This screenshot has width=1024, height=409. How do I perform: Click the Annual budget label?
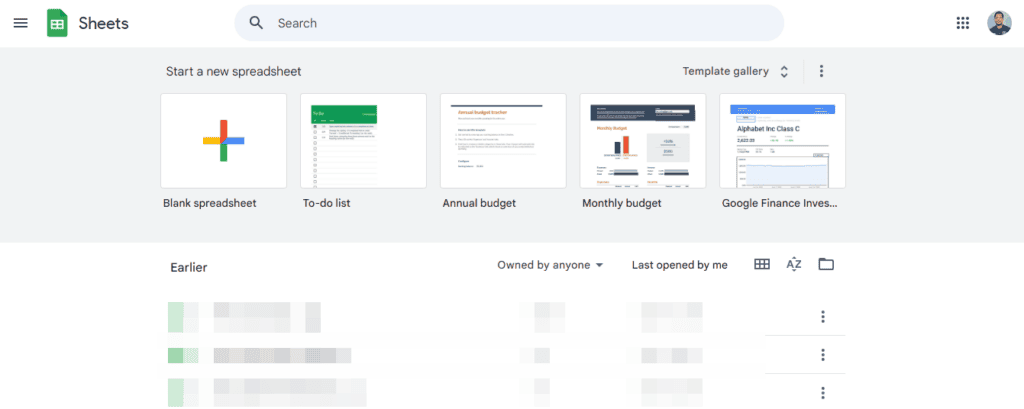(x=479, y=203)
